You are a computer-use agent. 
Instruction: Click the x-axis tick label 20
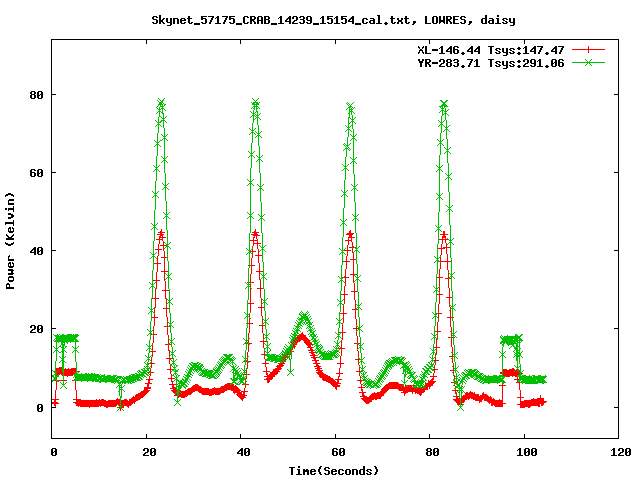click(149, 452)
